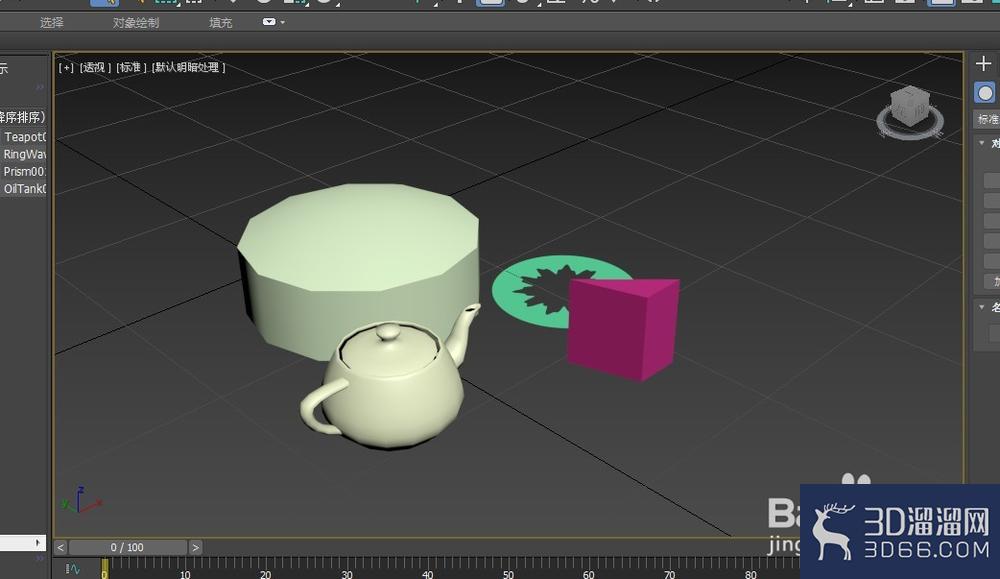Open the Create tab plus icon
The width and height of the screenshot is (1000, 579).
pyautogui.click(x=983, y=64)
